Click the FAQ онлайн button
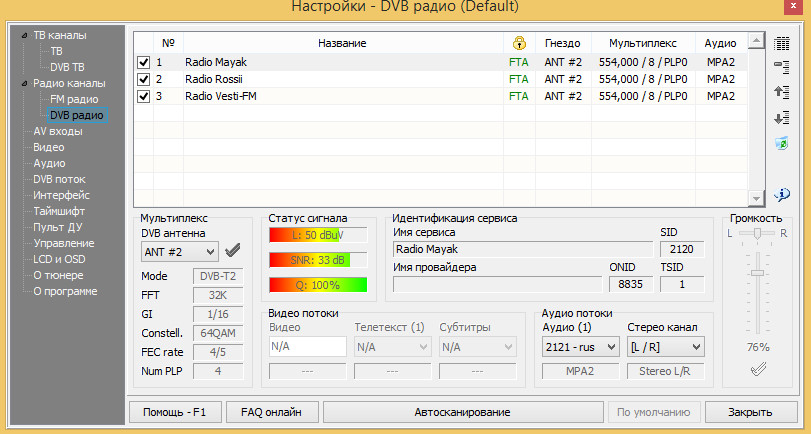This screenshot has height=434, width=811. click(x=272, y=412)
